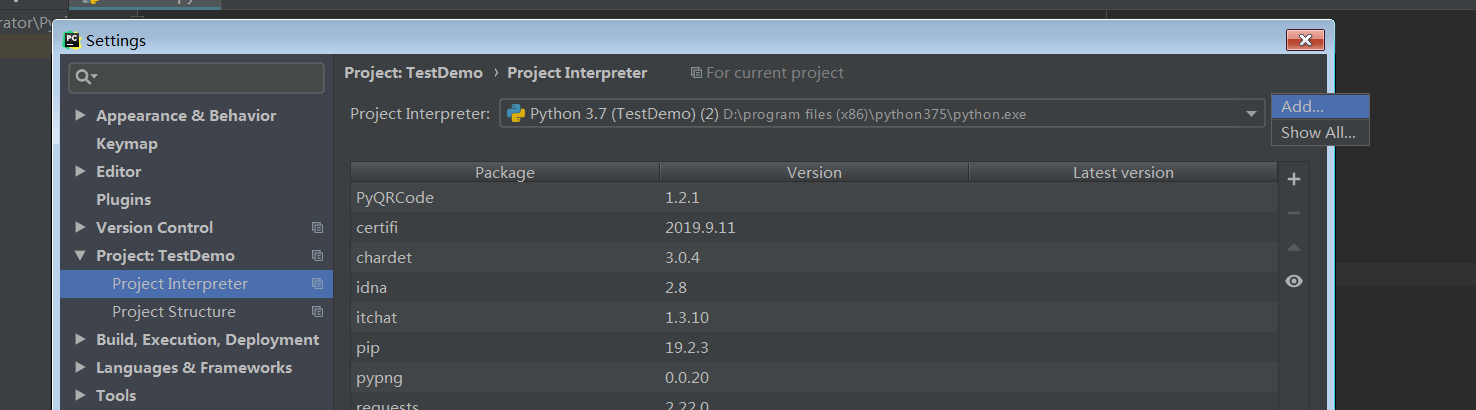Collapse the Project: TestDemo section
The height and width of the screenshot is (410, 1476).
pyautogui.click(x=80, y=255)
